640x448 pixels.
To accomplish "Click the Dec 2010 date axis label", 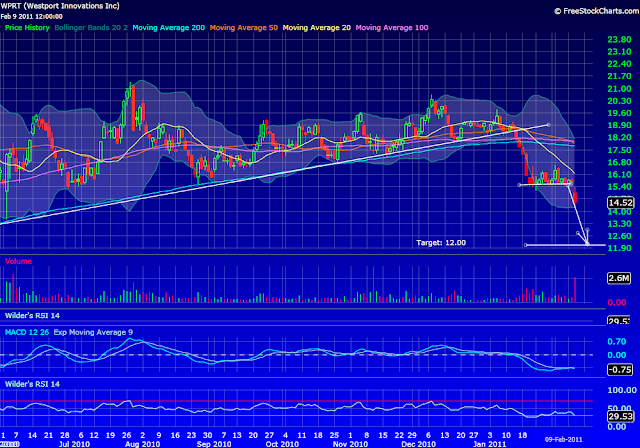I will pos(418,444).
